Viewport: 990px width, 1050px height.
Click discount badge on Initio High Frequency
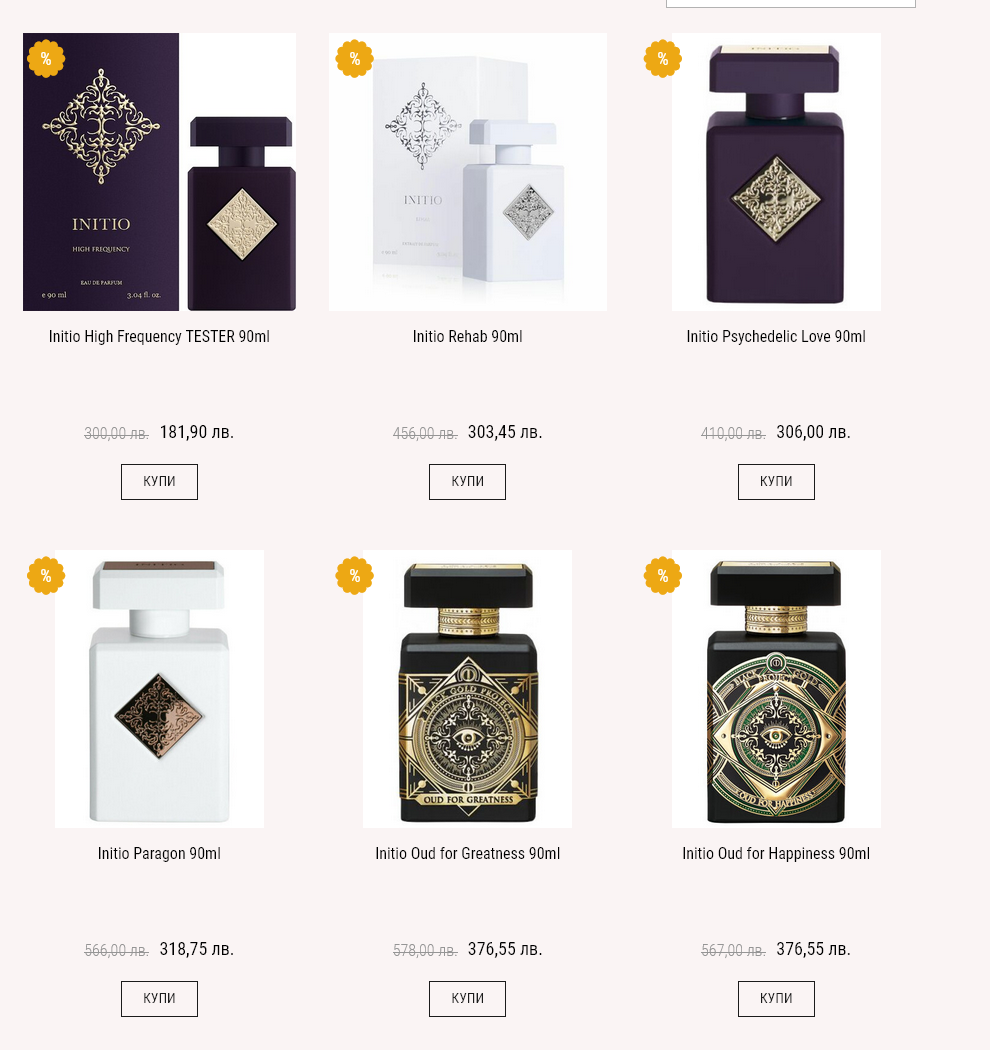tap(46, 59)
